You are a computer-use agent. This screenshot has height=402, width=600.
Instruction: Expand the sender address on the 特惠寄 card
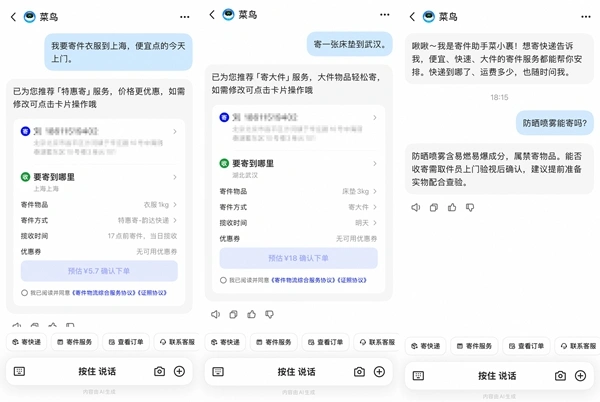(99, 141)
